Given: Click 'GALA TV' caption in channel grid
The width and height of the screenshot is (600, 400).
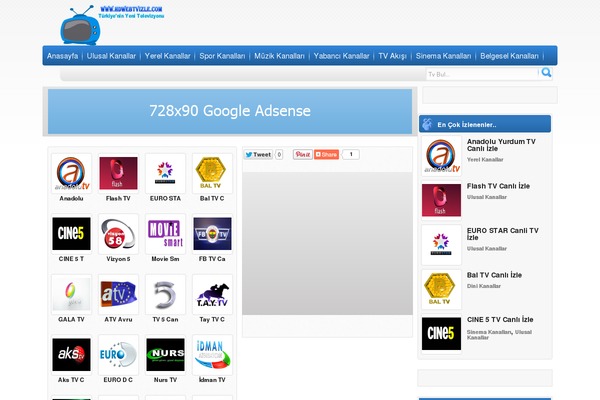Looking at the screenshot, I should [x=71, y=319].
